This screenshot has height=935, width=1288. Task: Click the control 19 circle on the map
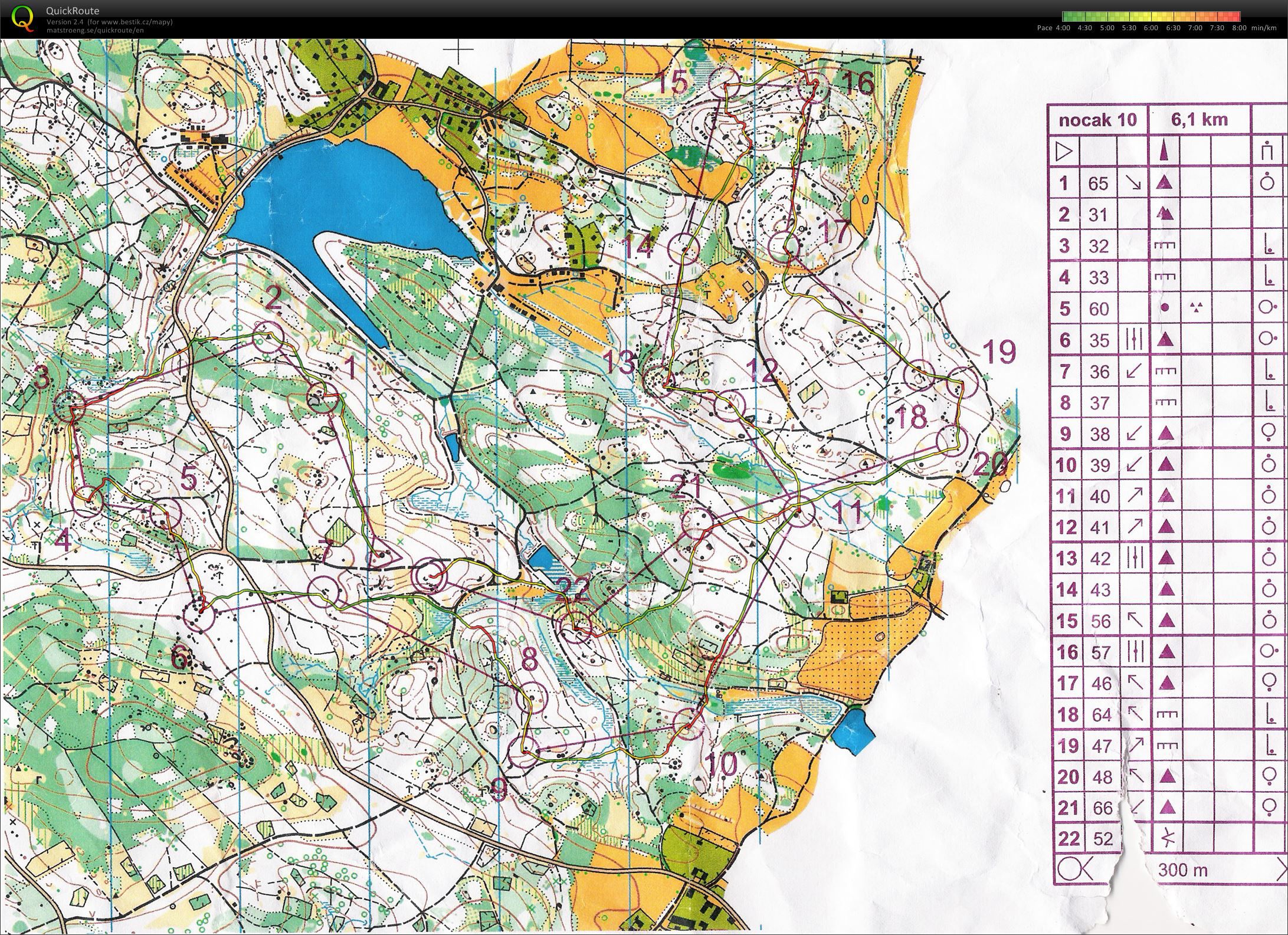963,382
